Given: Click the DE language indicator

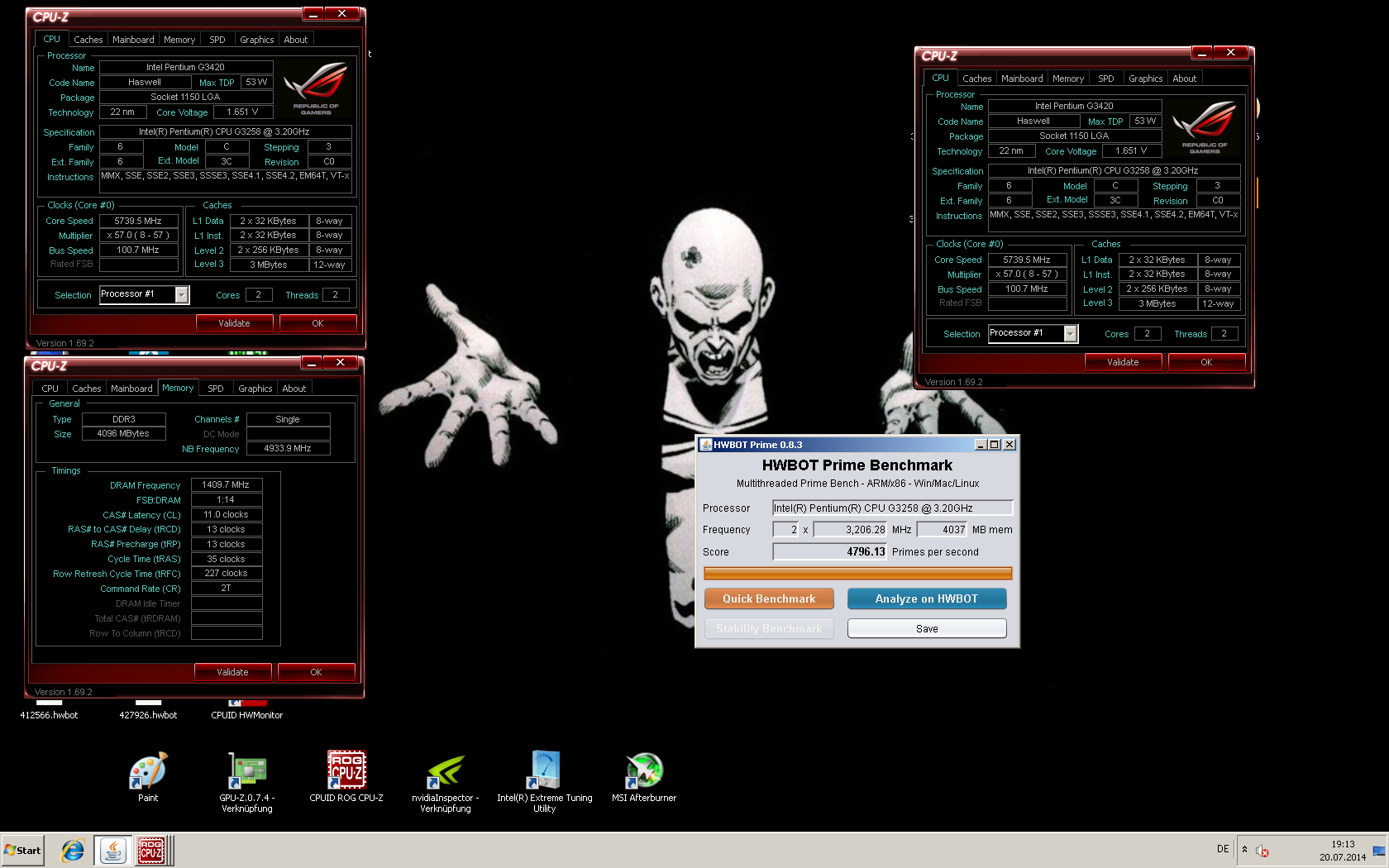Looking at the screenshot, I should (1223, 849).
